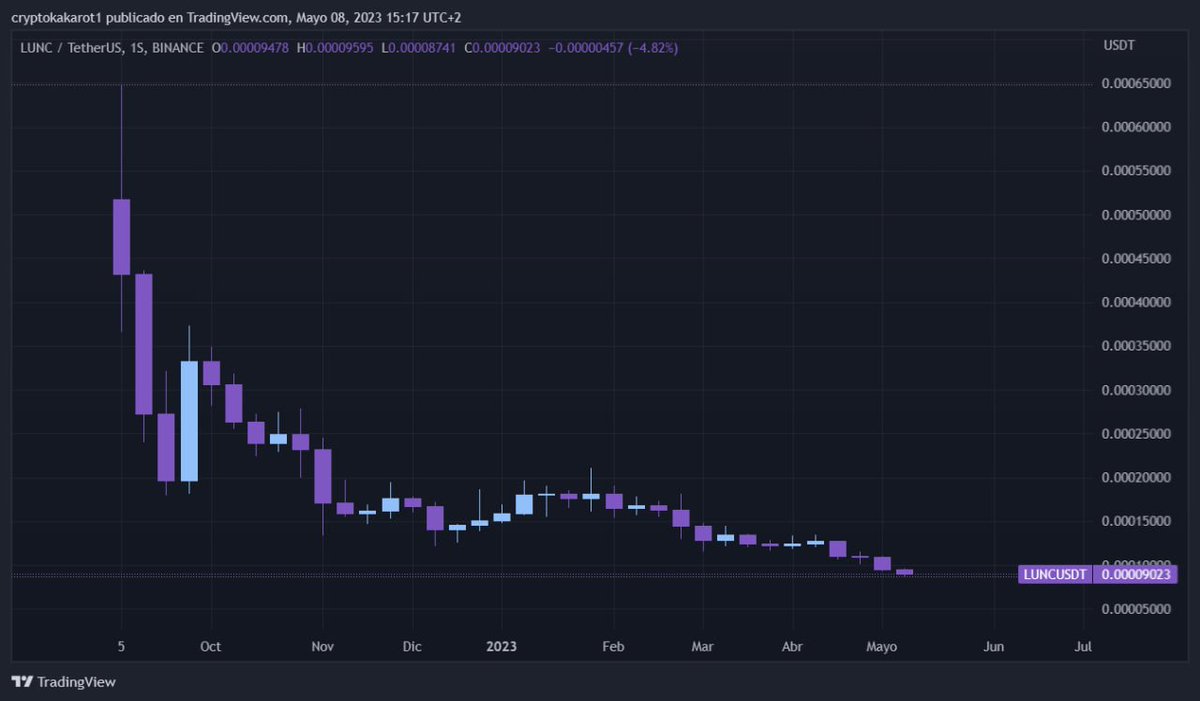
Task: Click the Oct label on time axis
Action: pyautogui.click(x=210, y=647)
